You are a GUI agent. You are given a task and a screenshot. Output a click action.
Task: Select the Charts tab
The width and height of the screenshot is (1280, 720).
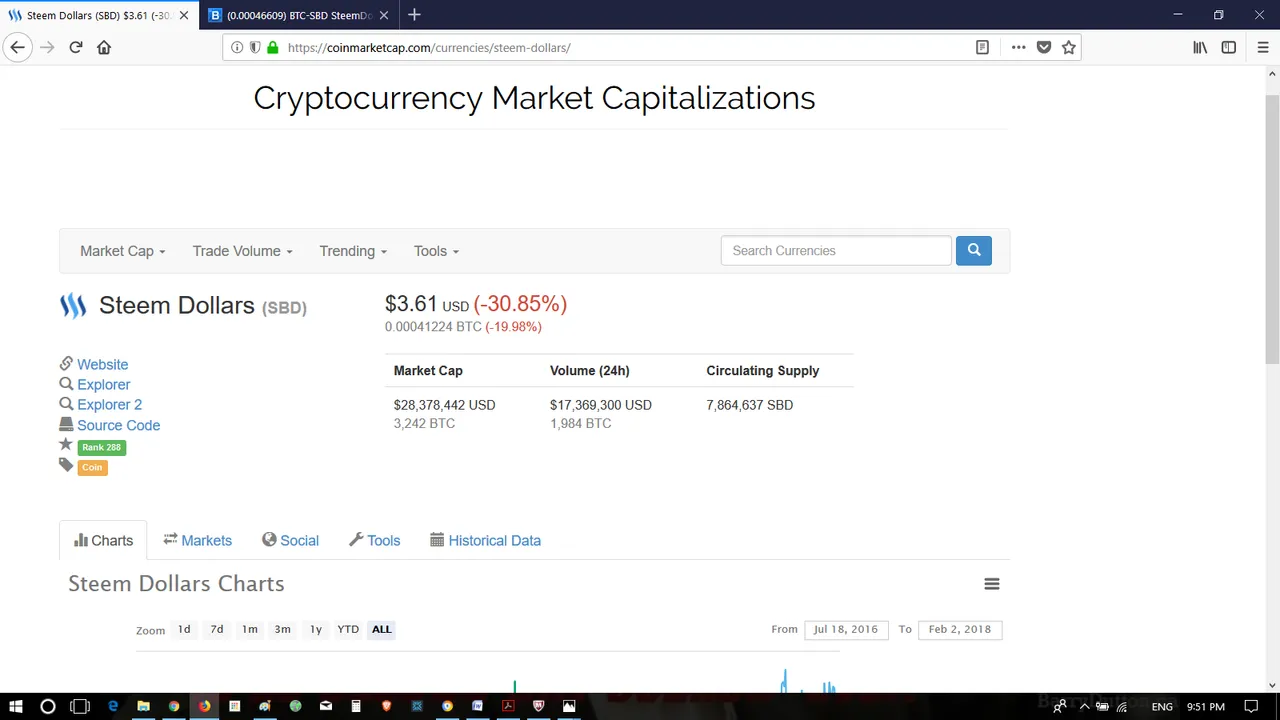pyautogui.click(x=103, y=540)
